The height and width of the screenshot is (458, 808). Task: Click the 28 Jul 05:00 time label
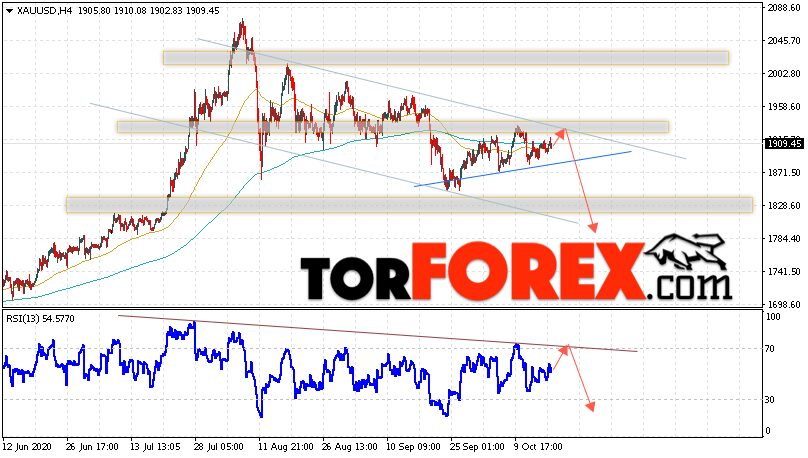tap(220, 446)
